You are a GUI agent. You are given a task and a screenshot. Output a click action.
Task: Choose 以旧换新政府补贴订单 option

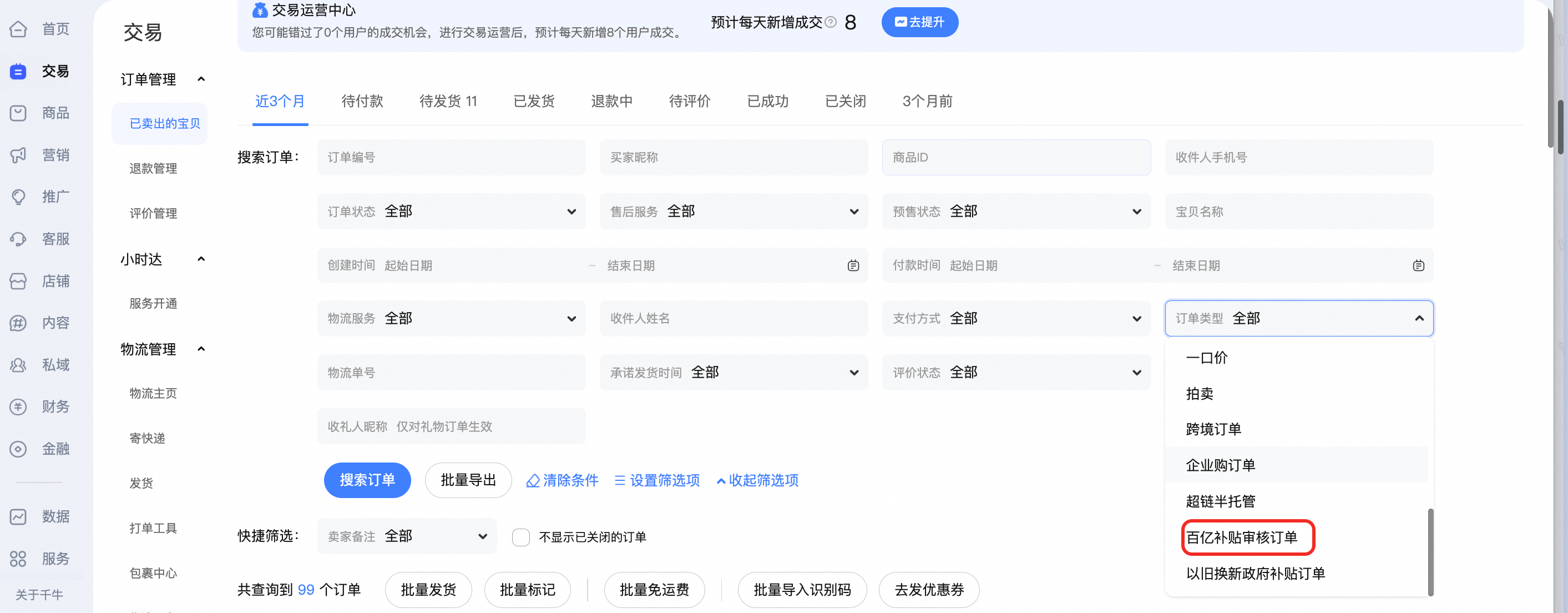point(1297,574)
